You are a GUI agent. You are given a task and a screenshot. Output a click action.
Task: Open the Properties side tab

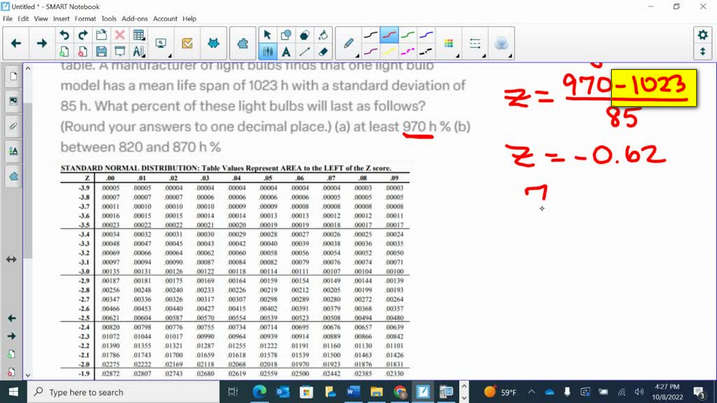coord(13,151)
